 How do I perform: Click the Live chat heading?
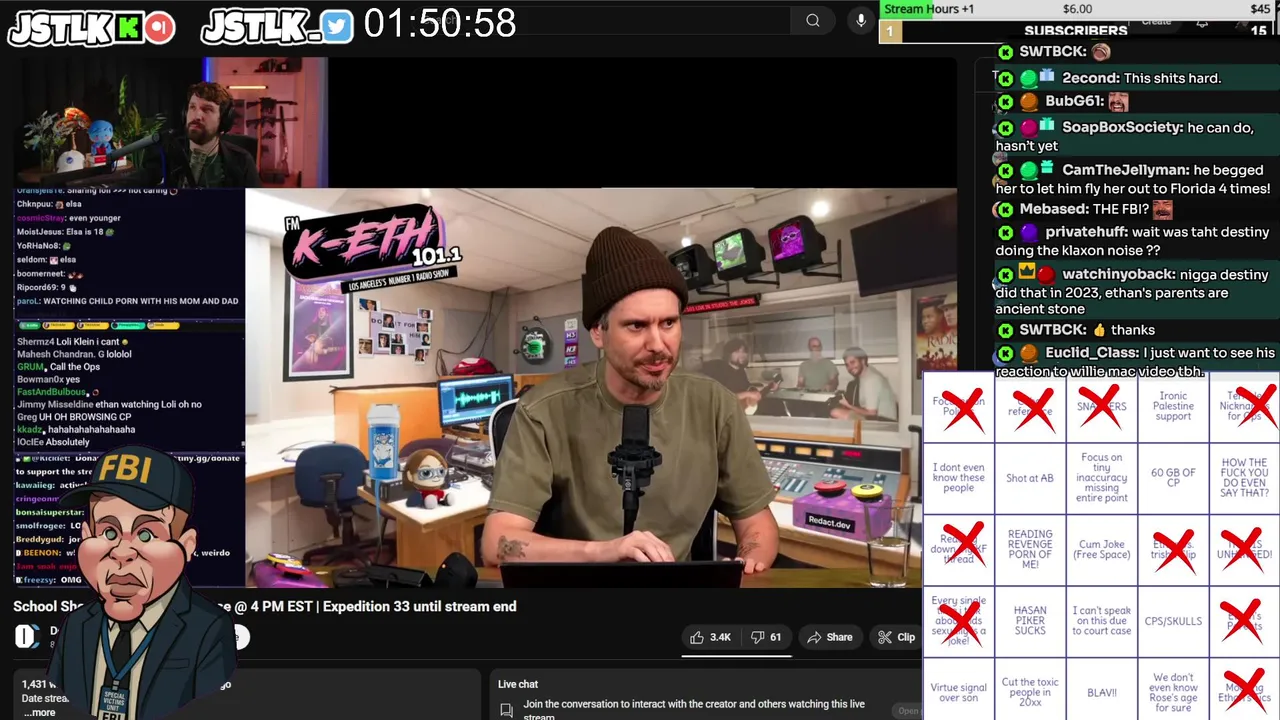(x=518, y=684)
